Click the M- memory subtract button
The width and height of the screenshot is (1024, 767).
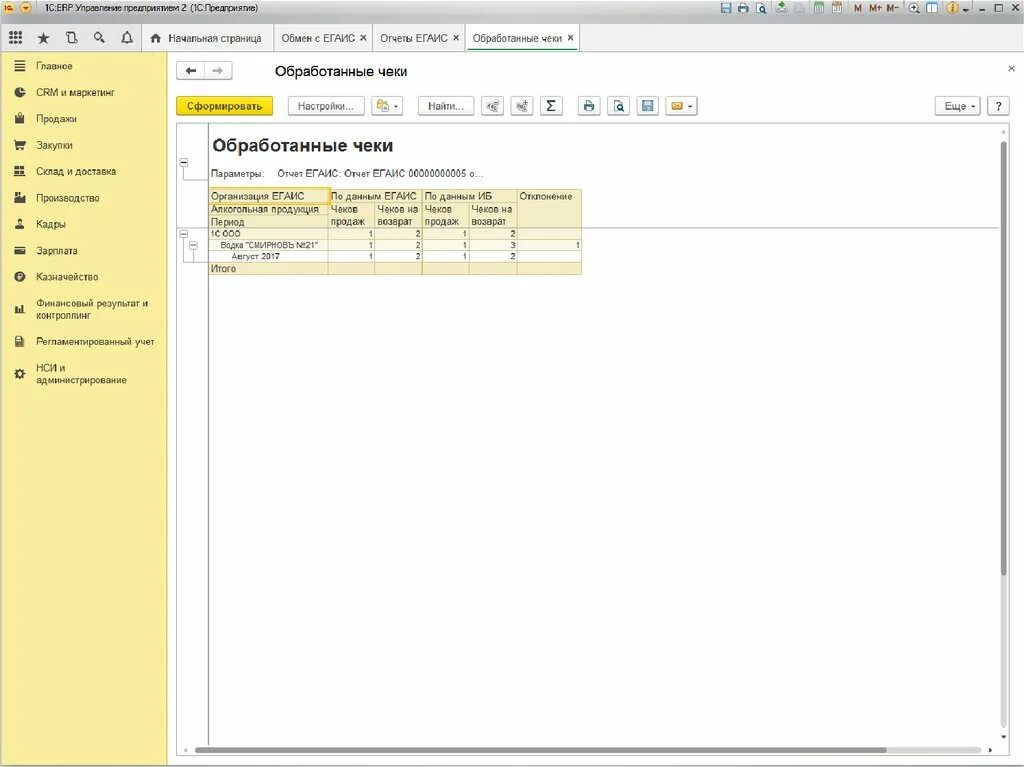pyautogui.click(x=892, y=8)
